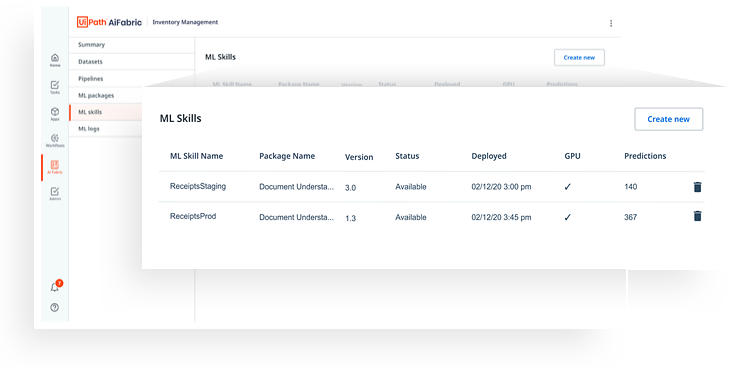Open the Pipelines menu item
The image size is (729, 369).
[132, 79]
